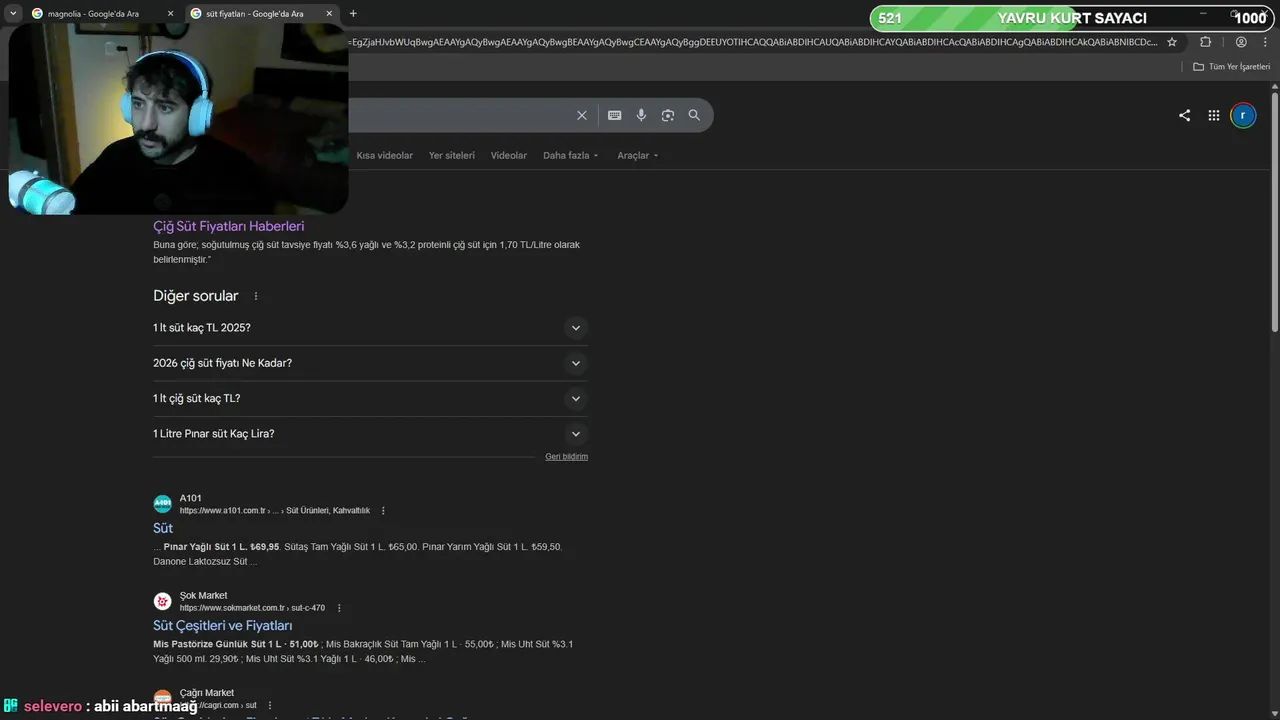Expand '1 lt çiğ süt kaç TL?' question
Viewport: 1280px width, 720px height.
pos(370,398)
